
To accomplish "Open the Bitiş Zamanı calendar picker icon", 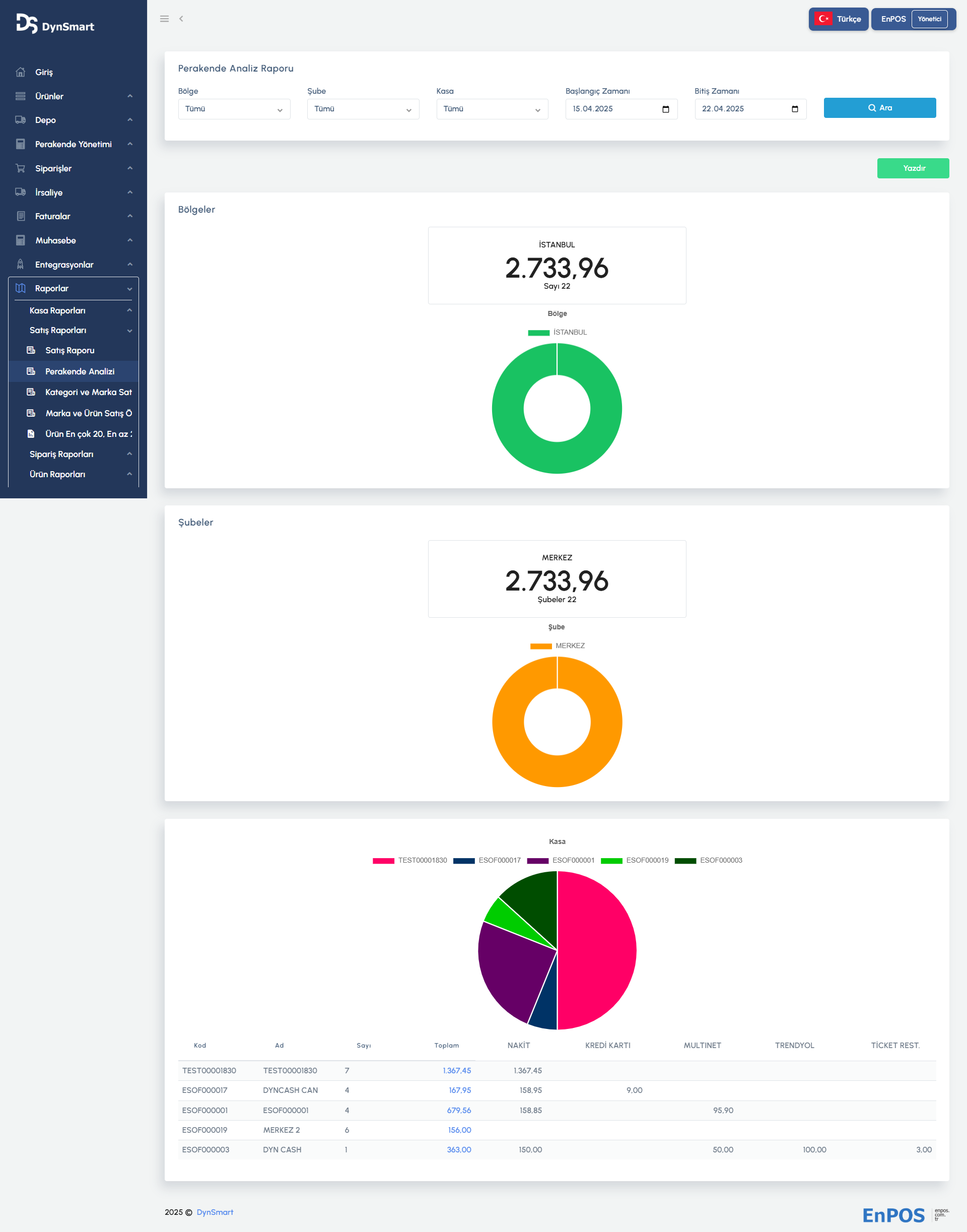I will click(x=794, y=109).
